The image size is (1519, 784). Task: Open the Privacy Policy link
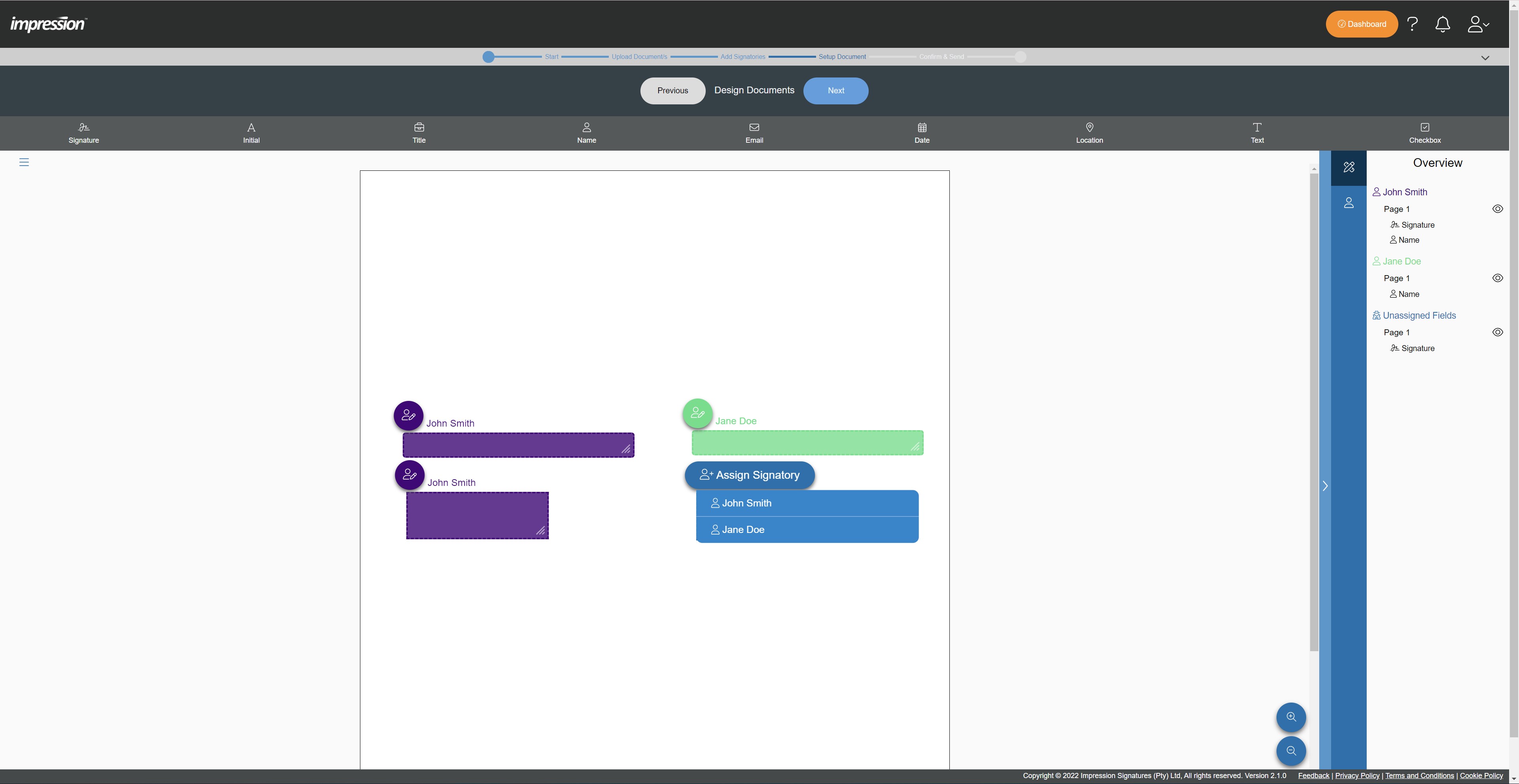coord(1357,776)
